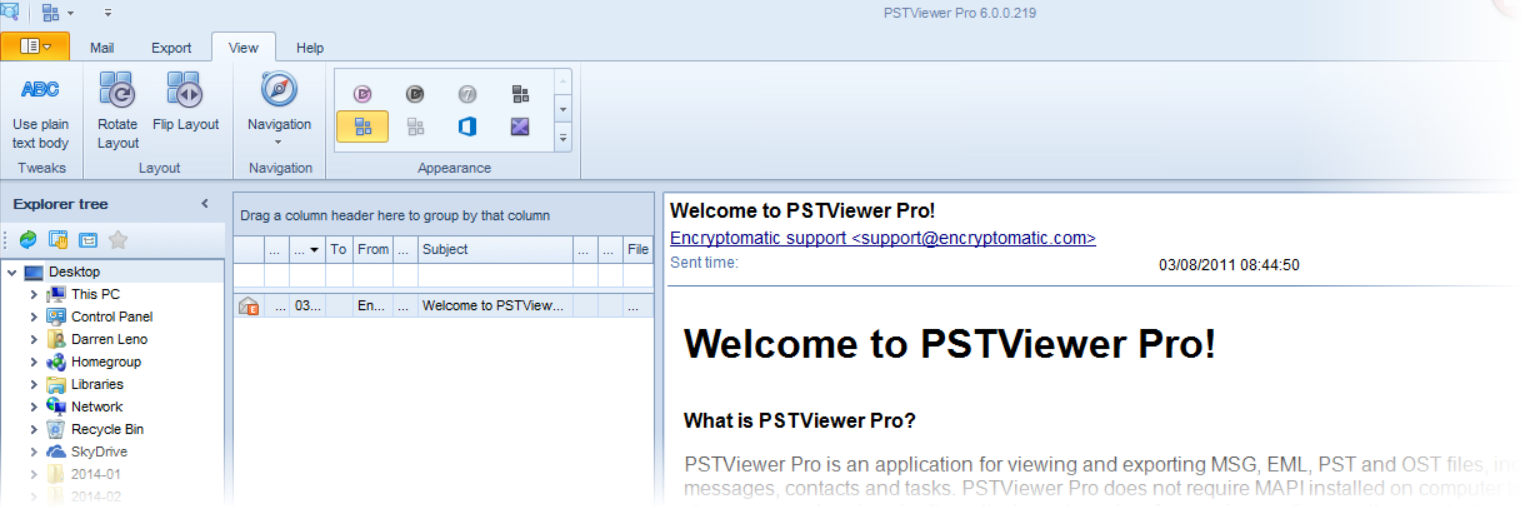Expand the Control Panel node
Viewport: 1522px width, 508px height.
coord(33,317)
